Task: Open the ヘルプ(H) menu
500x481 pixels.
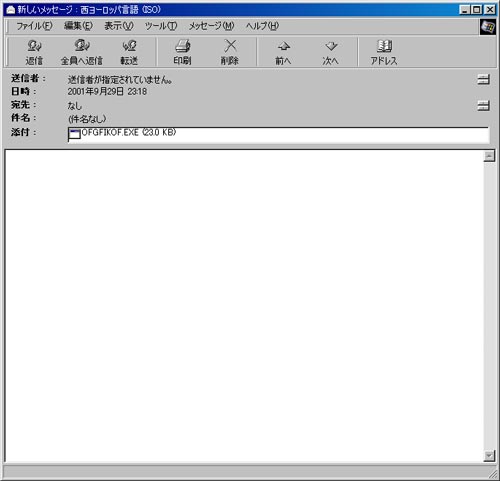Action: 262,26
